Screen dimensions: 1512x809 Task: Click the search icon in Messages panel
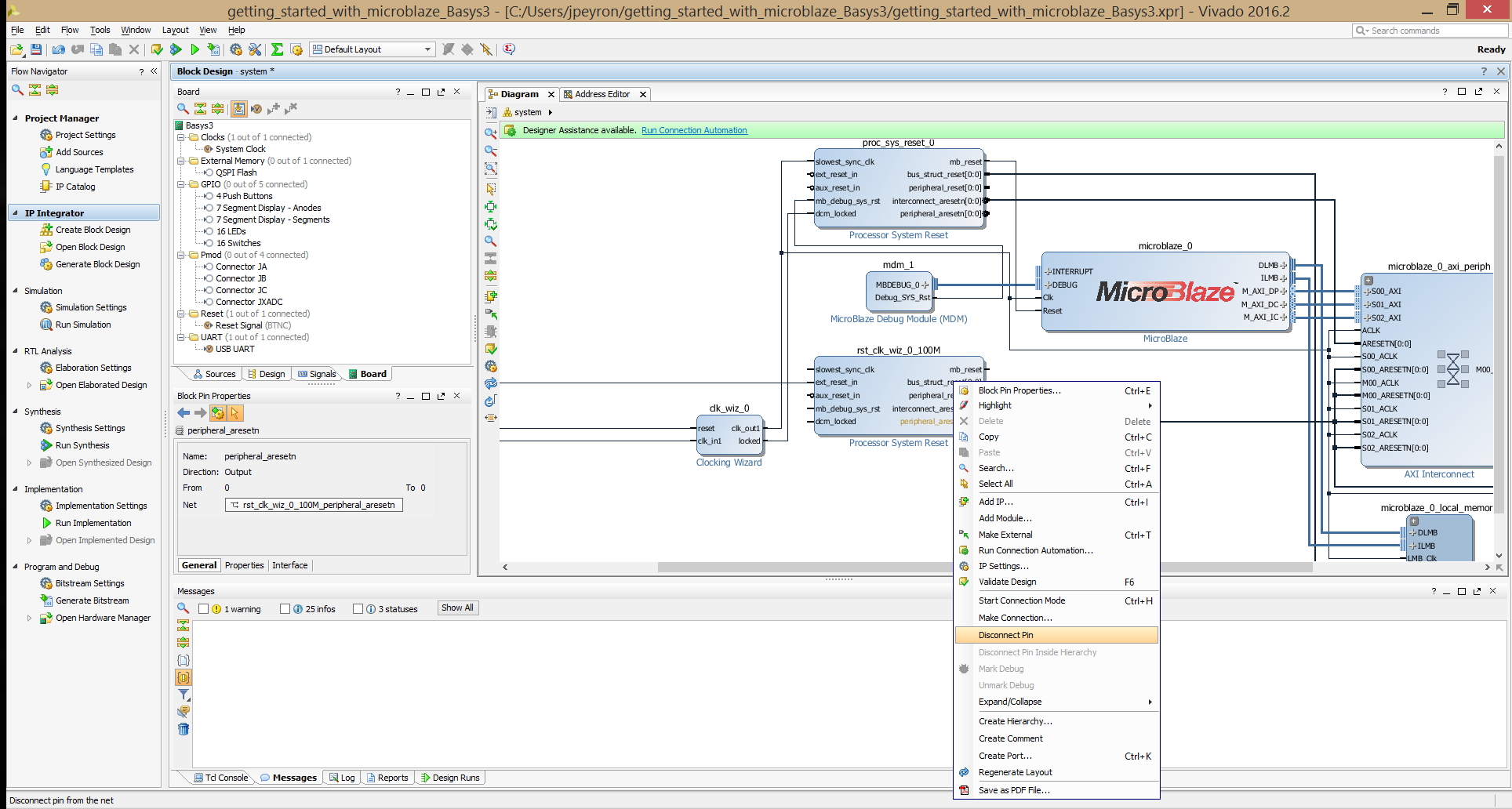click(183, 608)
